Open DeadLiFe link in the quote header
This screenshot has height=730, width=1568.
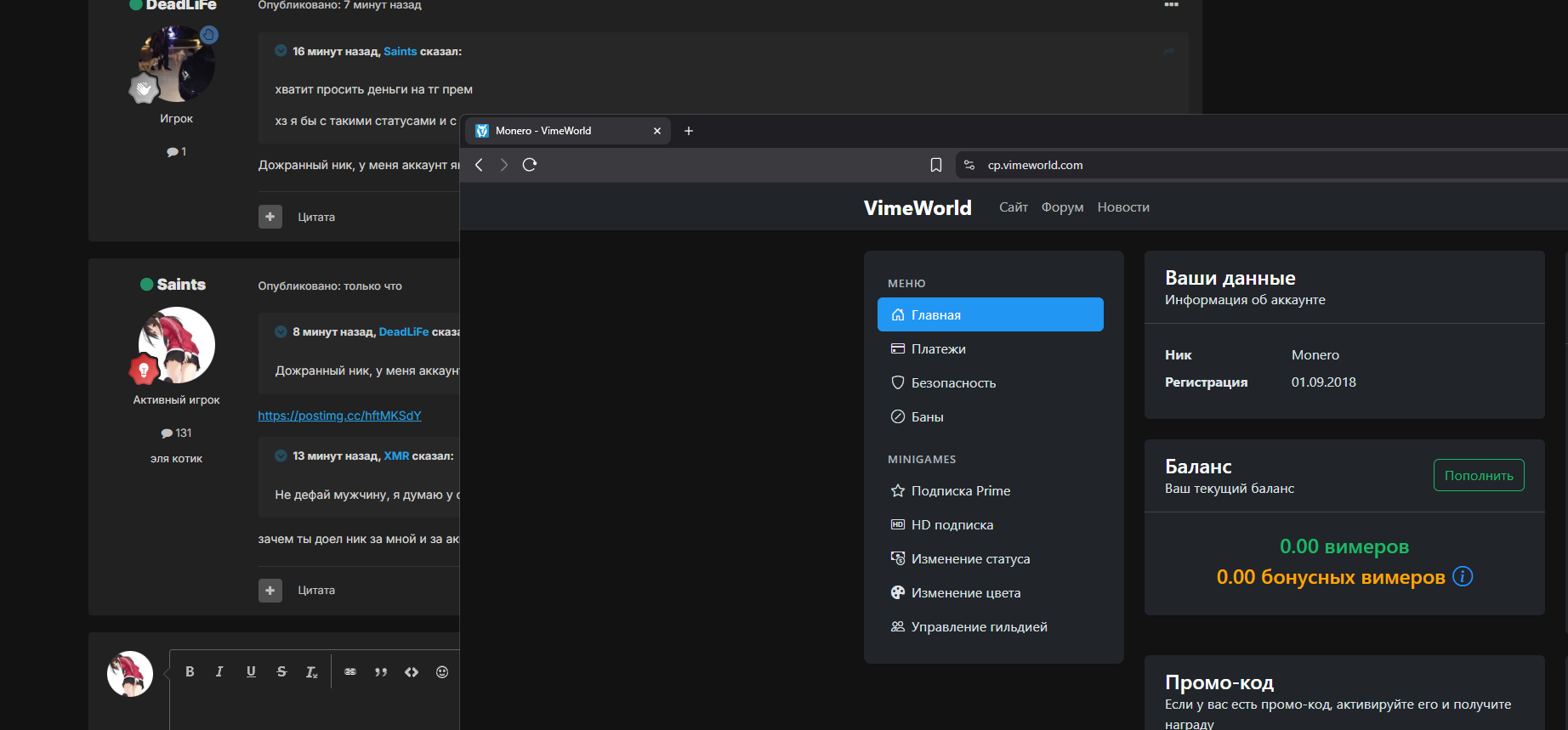tap(403, 331)
